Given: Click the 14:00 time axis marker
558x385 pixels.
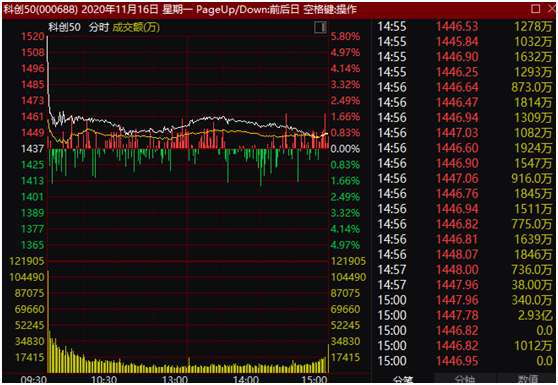Looking at the screenshot, I should tap(246, 380).
